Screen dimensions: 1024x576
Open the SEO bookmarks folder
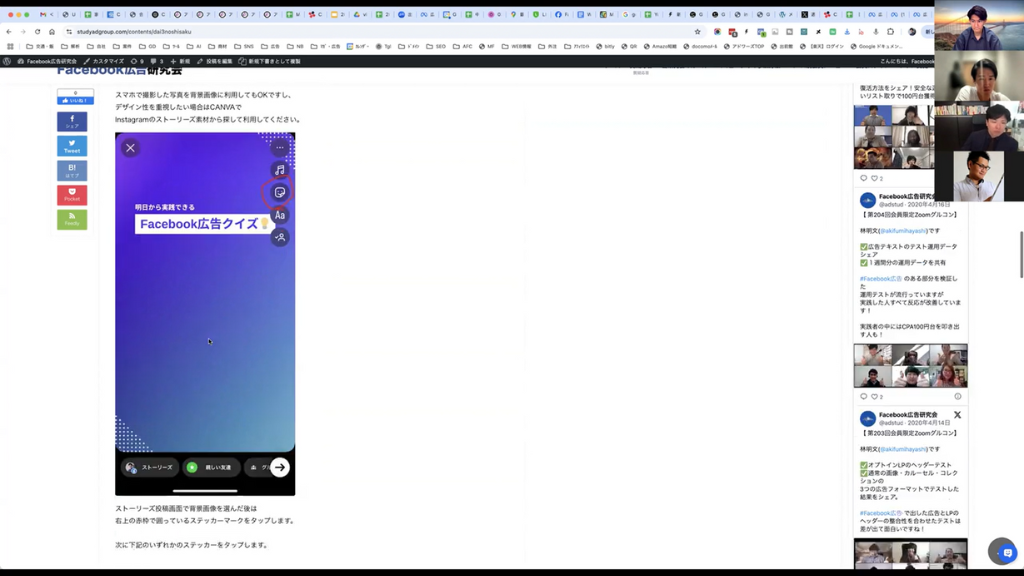436,46
